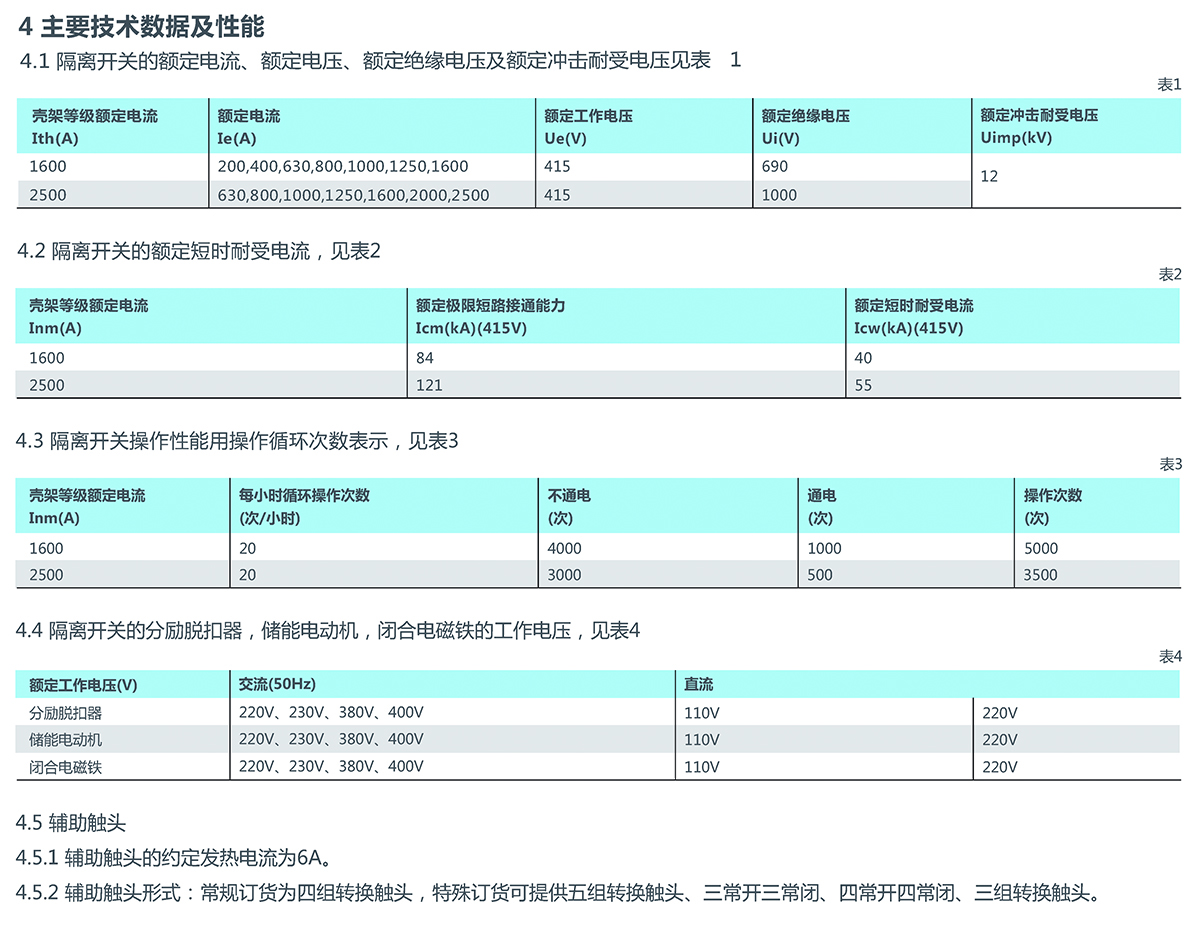Click the 55 Icw value cell
The height and width of the screenshot is (930, 1200).
click(863, 385)
